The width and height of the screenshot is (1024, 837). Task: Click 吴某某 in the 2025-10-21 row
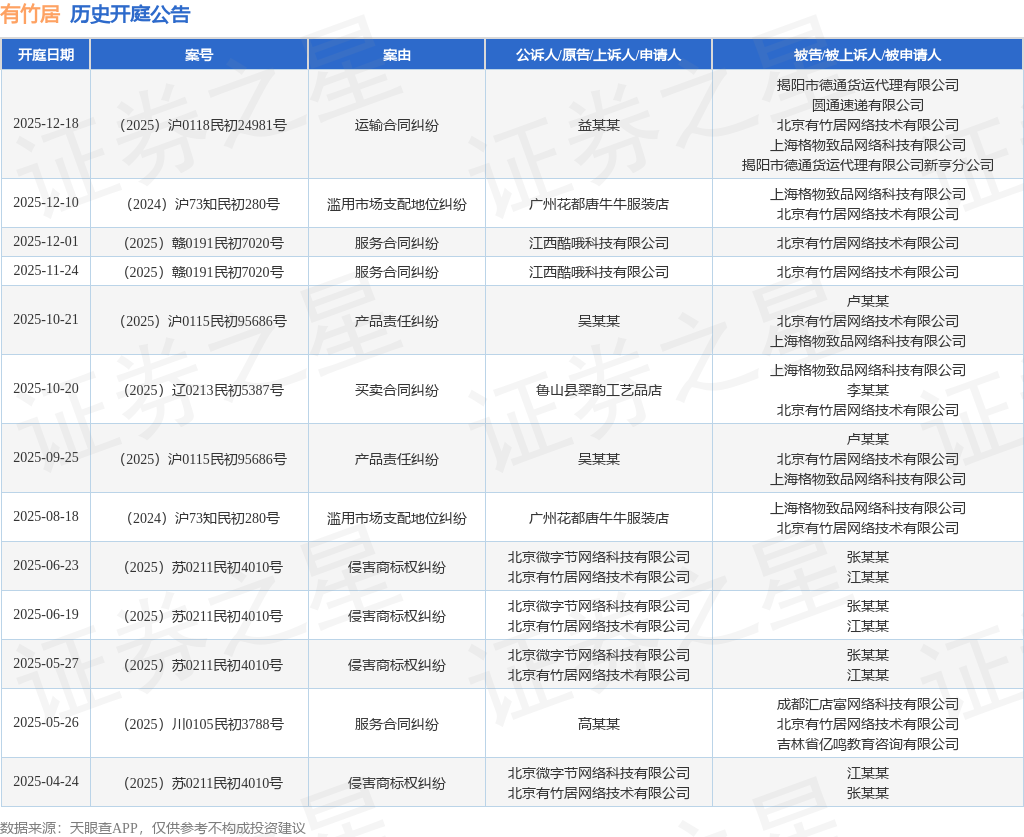(598, 321)
